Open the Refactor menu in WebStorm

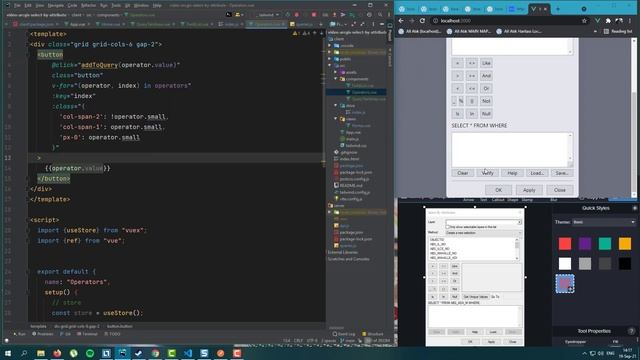[88, 5]
